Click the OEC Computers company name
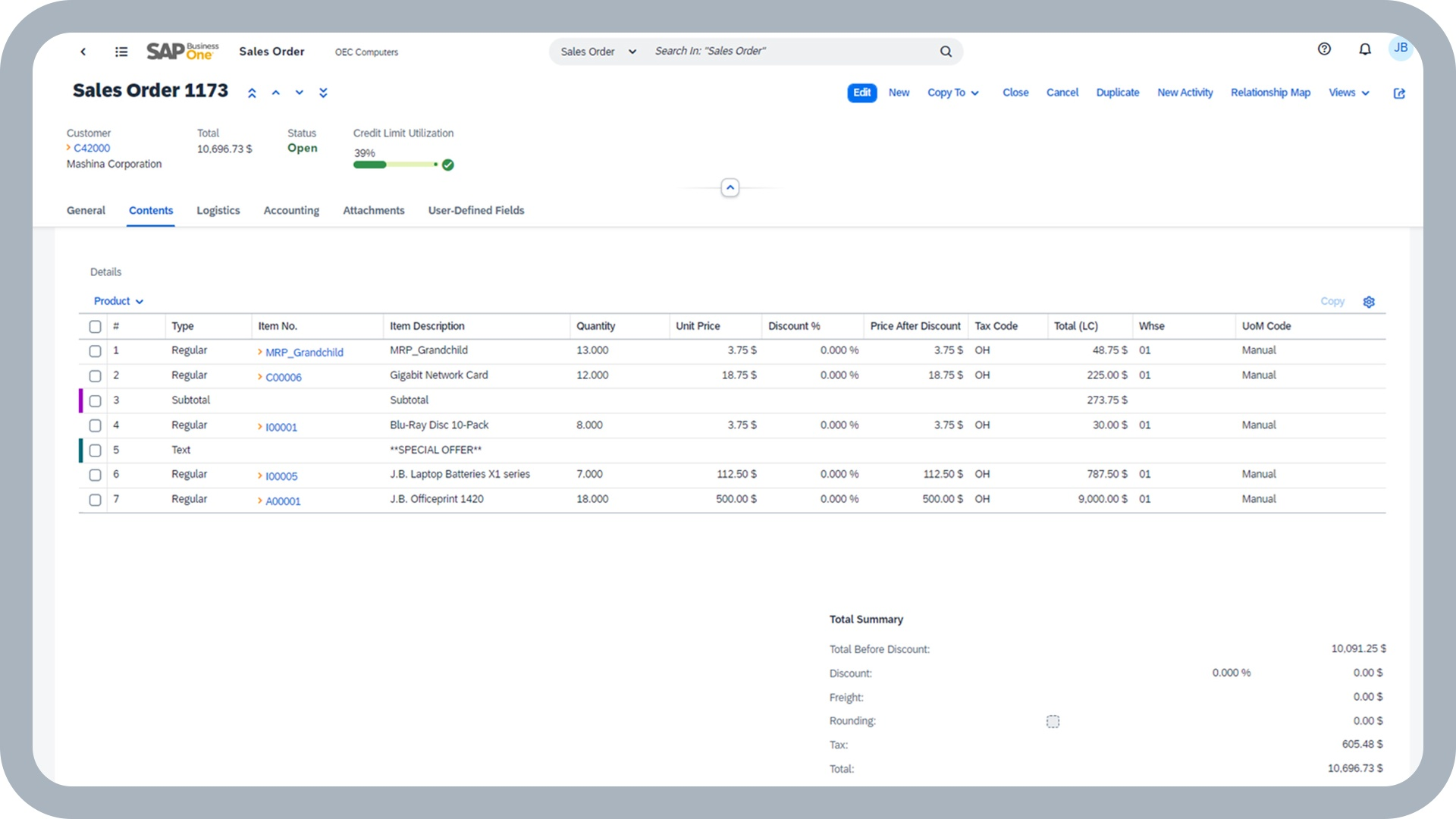The height and width of the screenshot is (819, 1456). [x=366, y=52]
